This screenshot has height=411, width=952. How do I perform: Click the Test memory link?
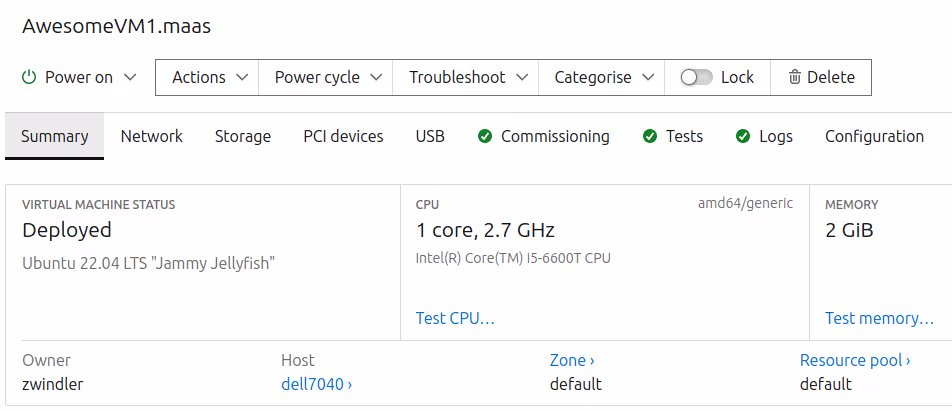coord(879,318)
